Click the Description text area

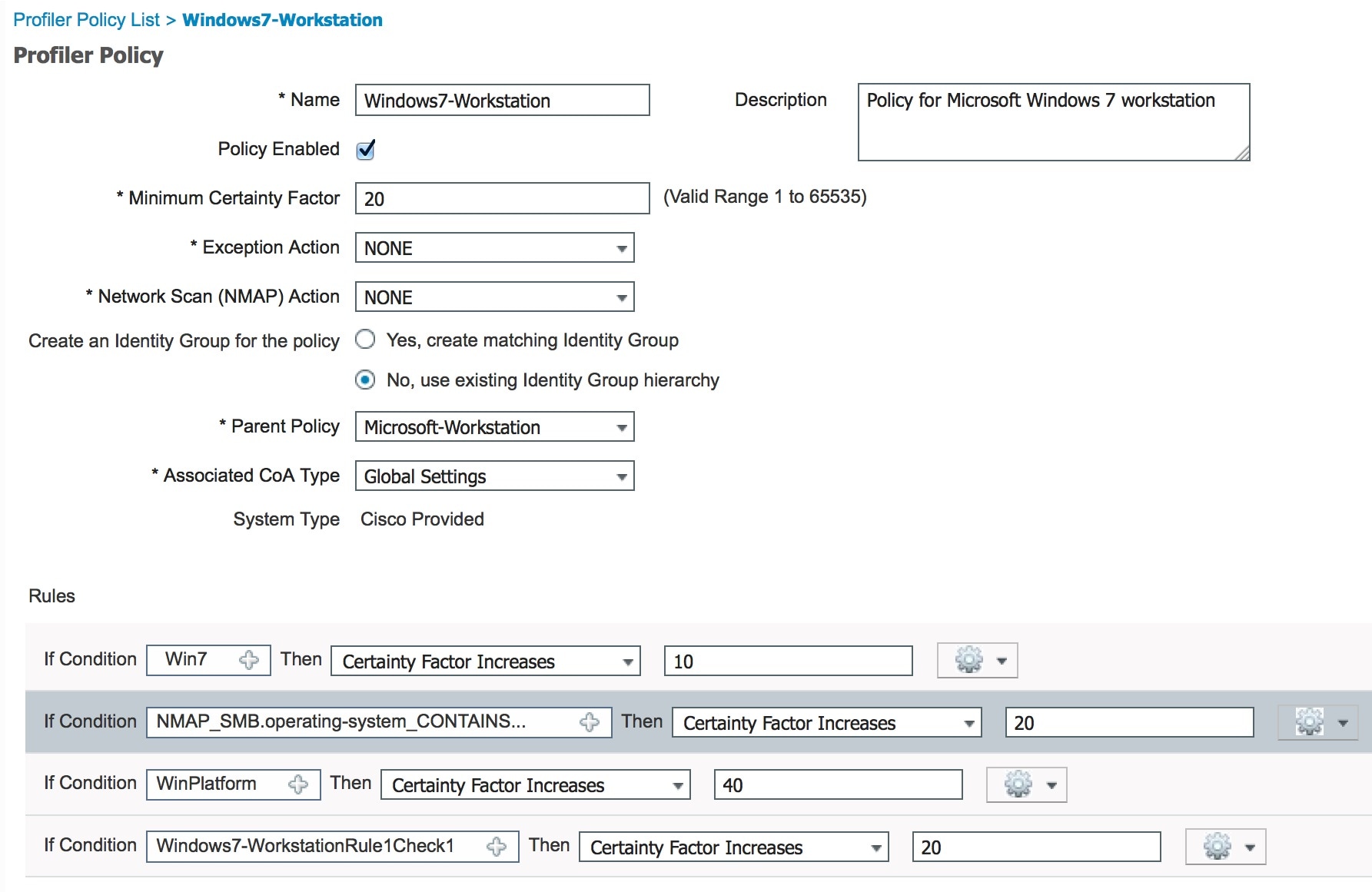1054,122
